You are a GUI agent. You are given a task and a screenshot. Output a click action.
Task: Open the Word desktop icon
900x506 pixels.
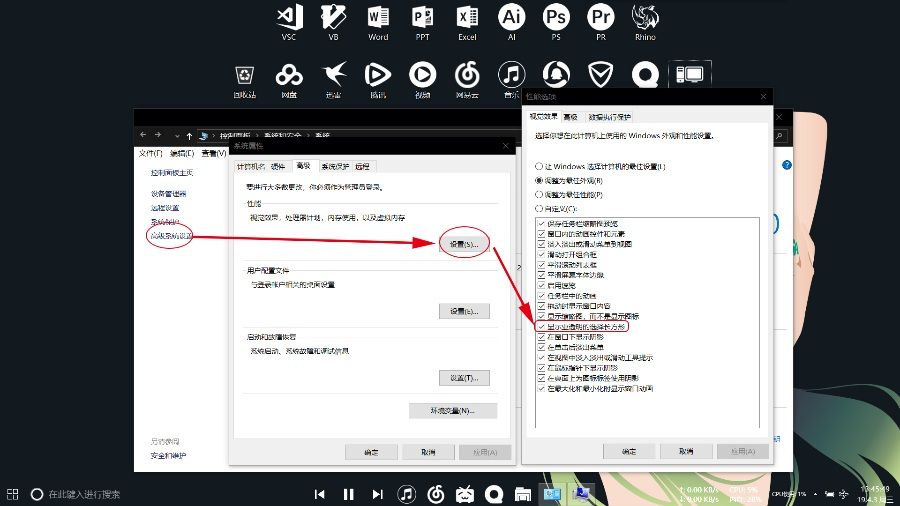click(378, 22)
